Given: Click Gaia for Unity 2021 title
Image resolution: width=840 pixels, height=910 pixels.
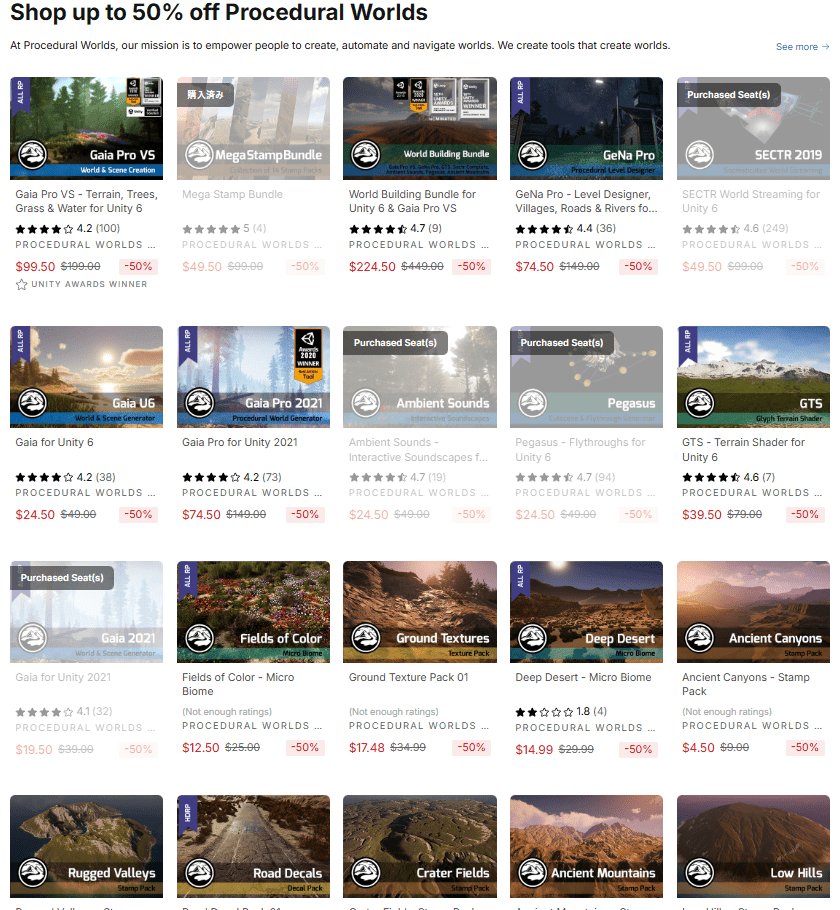Looking at the screenshot, I should 63,677.
